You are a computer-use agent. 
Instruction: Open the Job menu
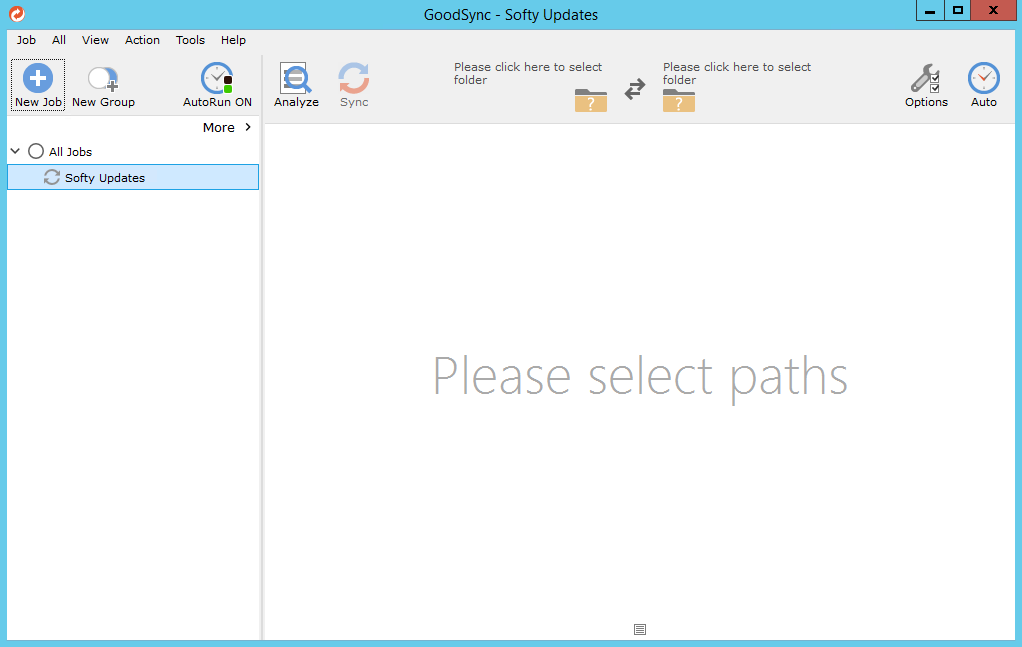click(x=26, y=40)
